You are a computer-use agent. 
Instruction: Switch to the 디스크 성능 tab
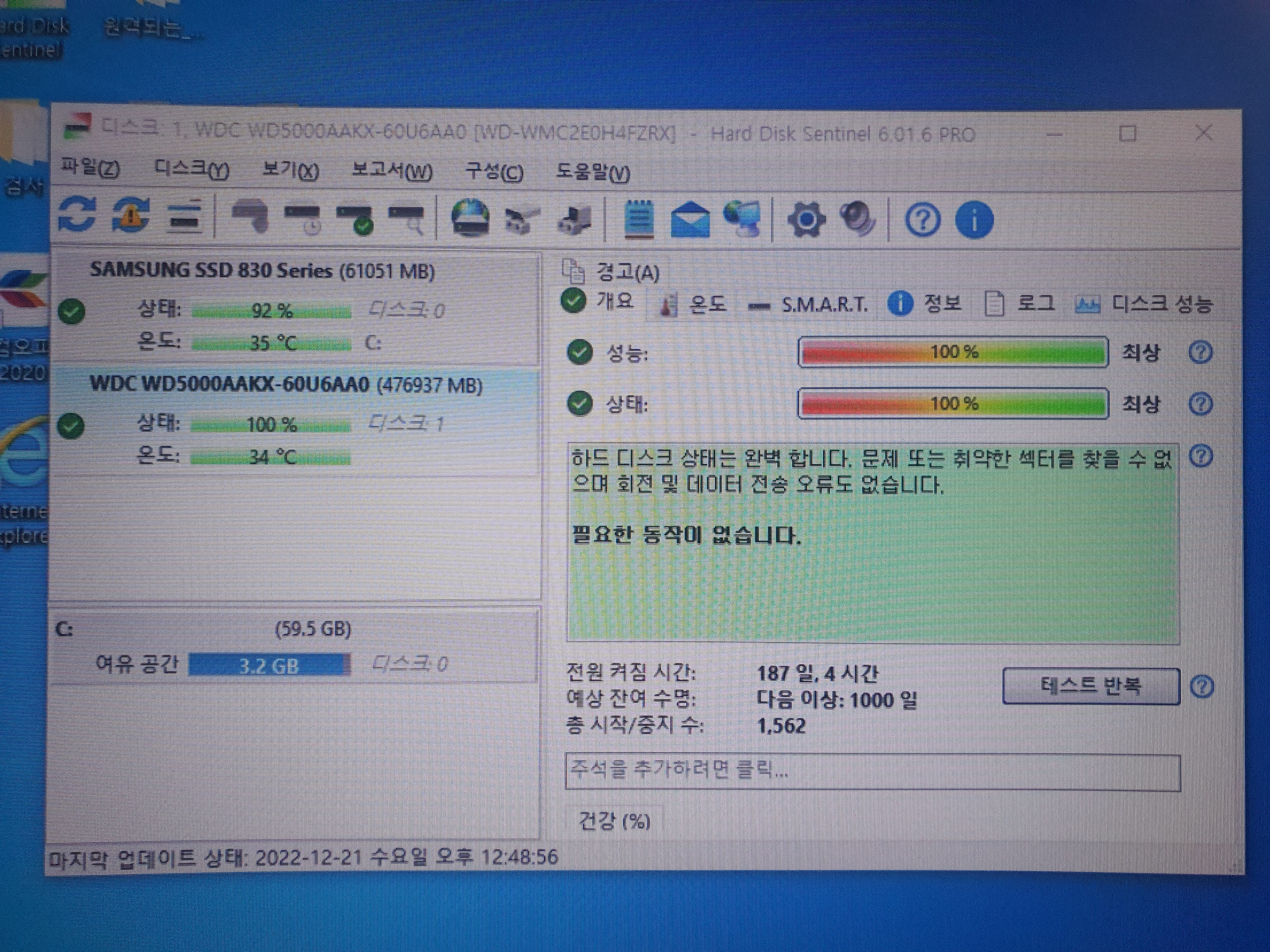(x=1144, y=304)
